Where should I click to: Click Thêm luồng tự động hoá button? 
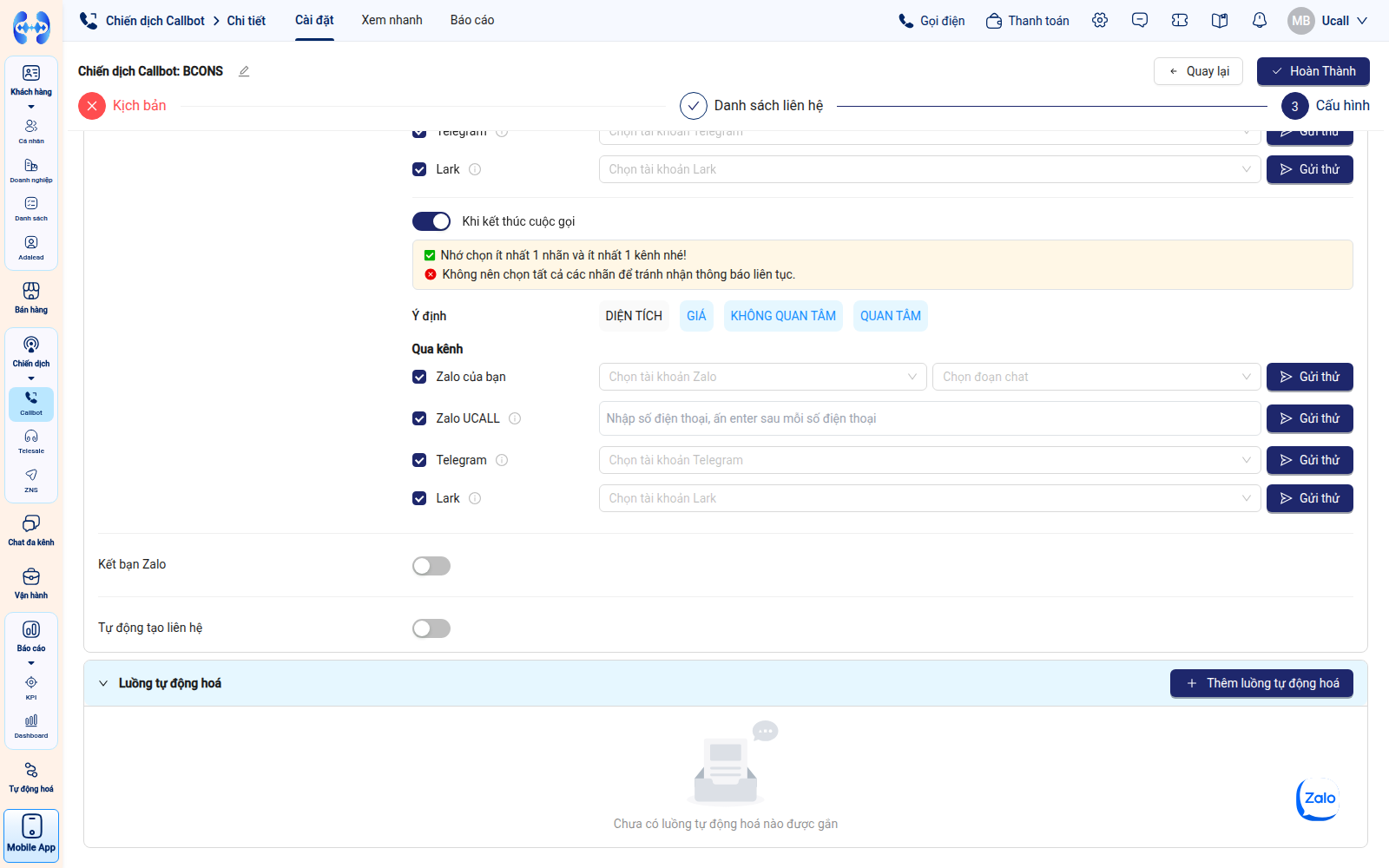[1261, 683]
